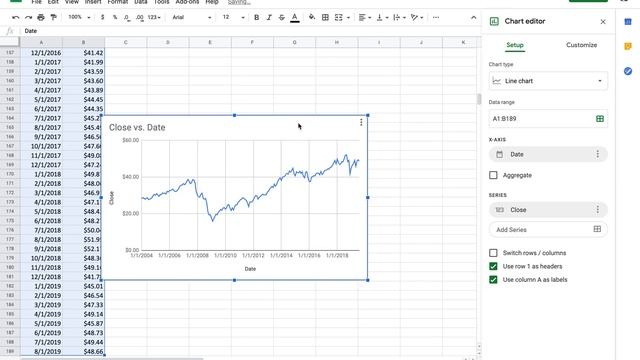Image resolution: width=640 pixels, height=360 pixels.
Task: Open the font size dropdown
Action: 233,18
